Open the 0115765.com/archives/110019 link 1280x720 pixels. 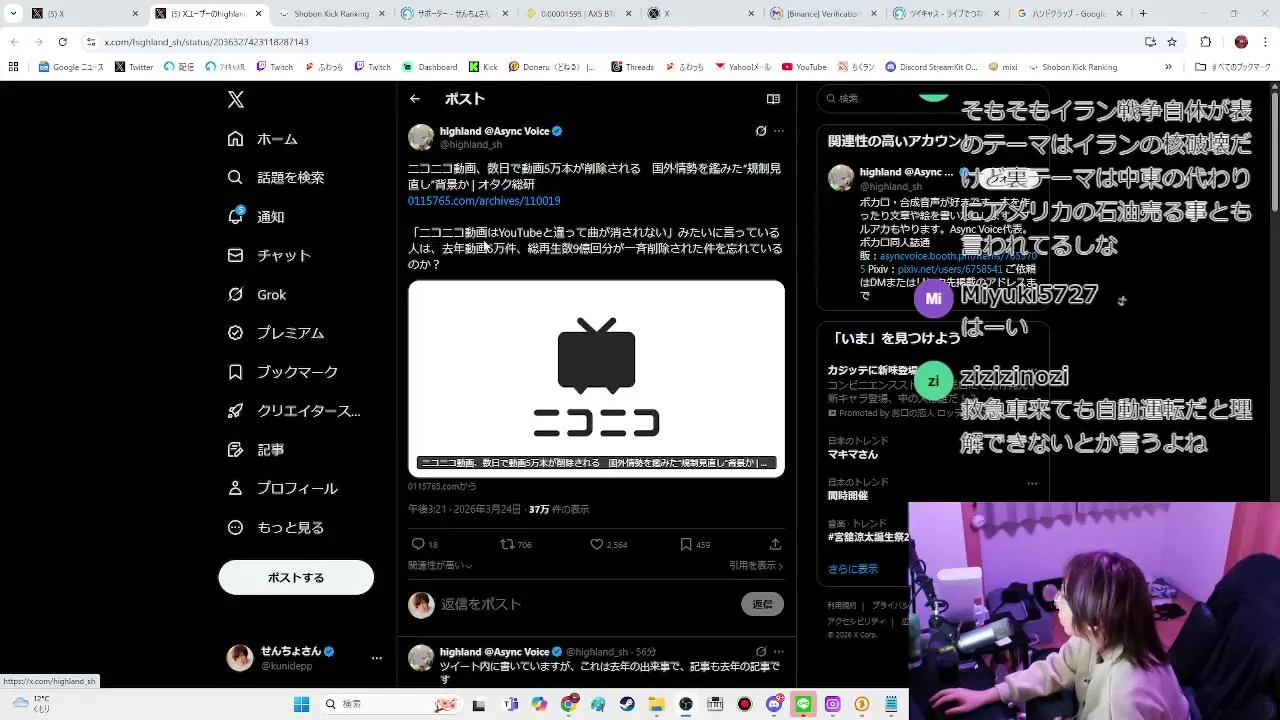tap(484, 201)
